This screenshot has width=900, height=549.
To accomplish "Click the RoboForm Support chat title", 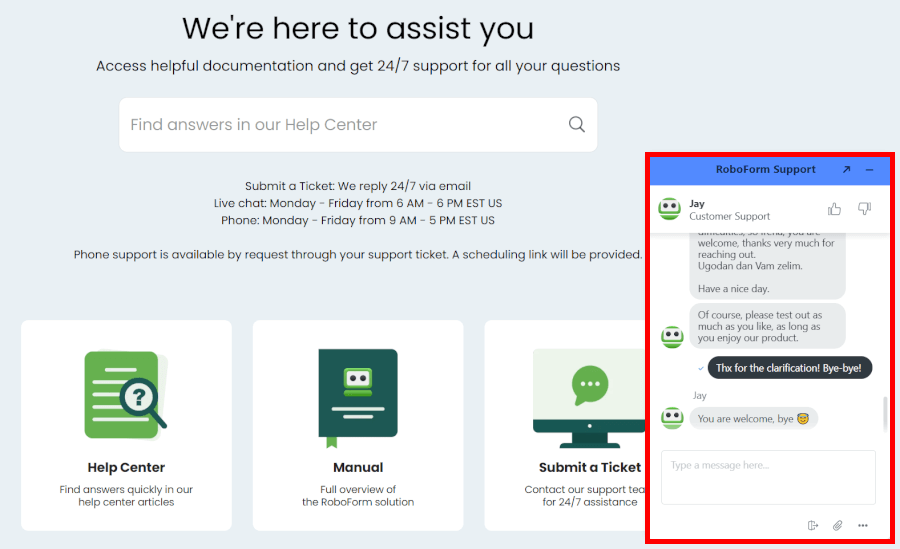I will pyautogui.click(x=765, y=169).
